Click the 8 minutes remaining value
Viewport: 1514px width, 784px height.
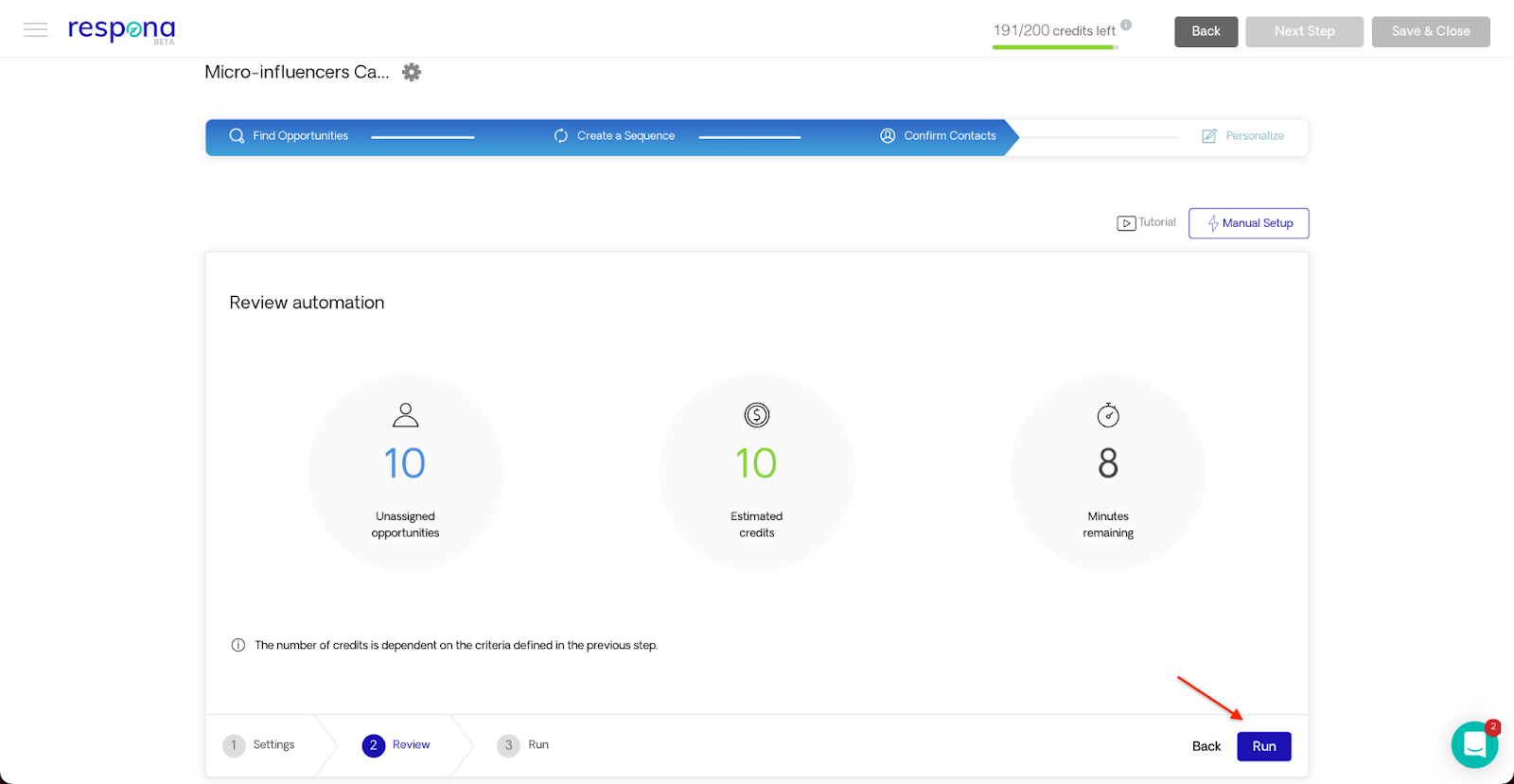pos(1108,463)
